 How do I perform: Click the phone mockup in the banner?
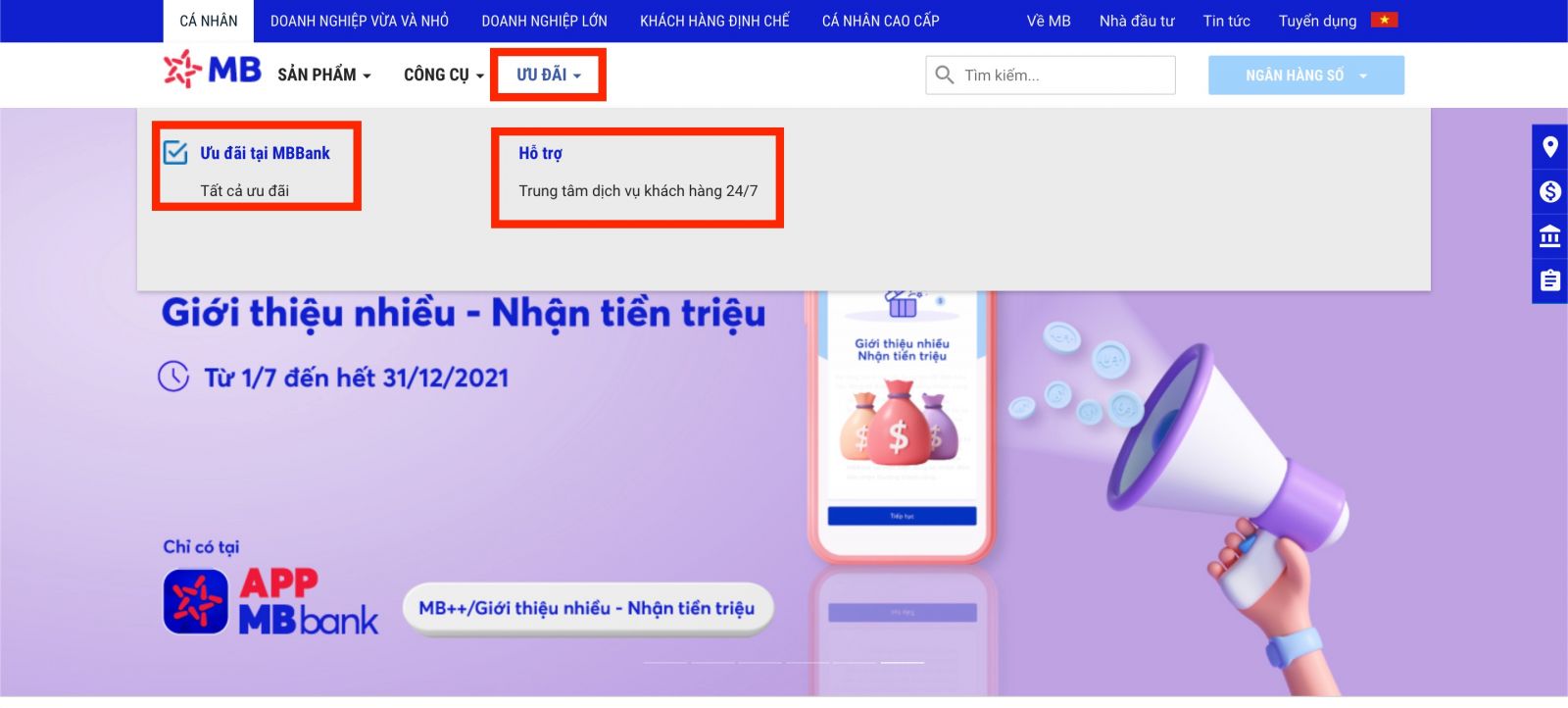click(x=902, y=427)
